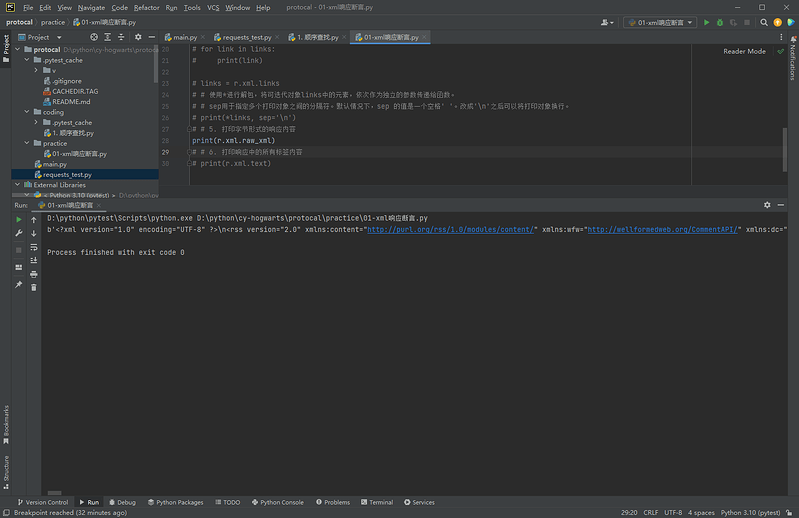Open Project panel gear settings
Screen dimensions: 799x518
138,37
